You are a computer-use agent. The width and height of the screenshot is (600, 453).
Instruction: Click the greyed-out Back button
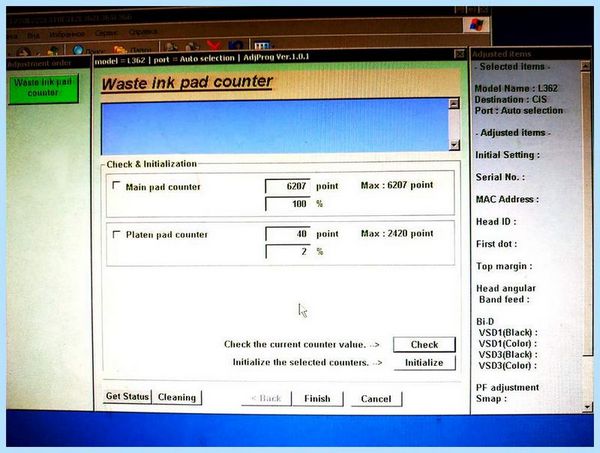(x=266, y=398)
